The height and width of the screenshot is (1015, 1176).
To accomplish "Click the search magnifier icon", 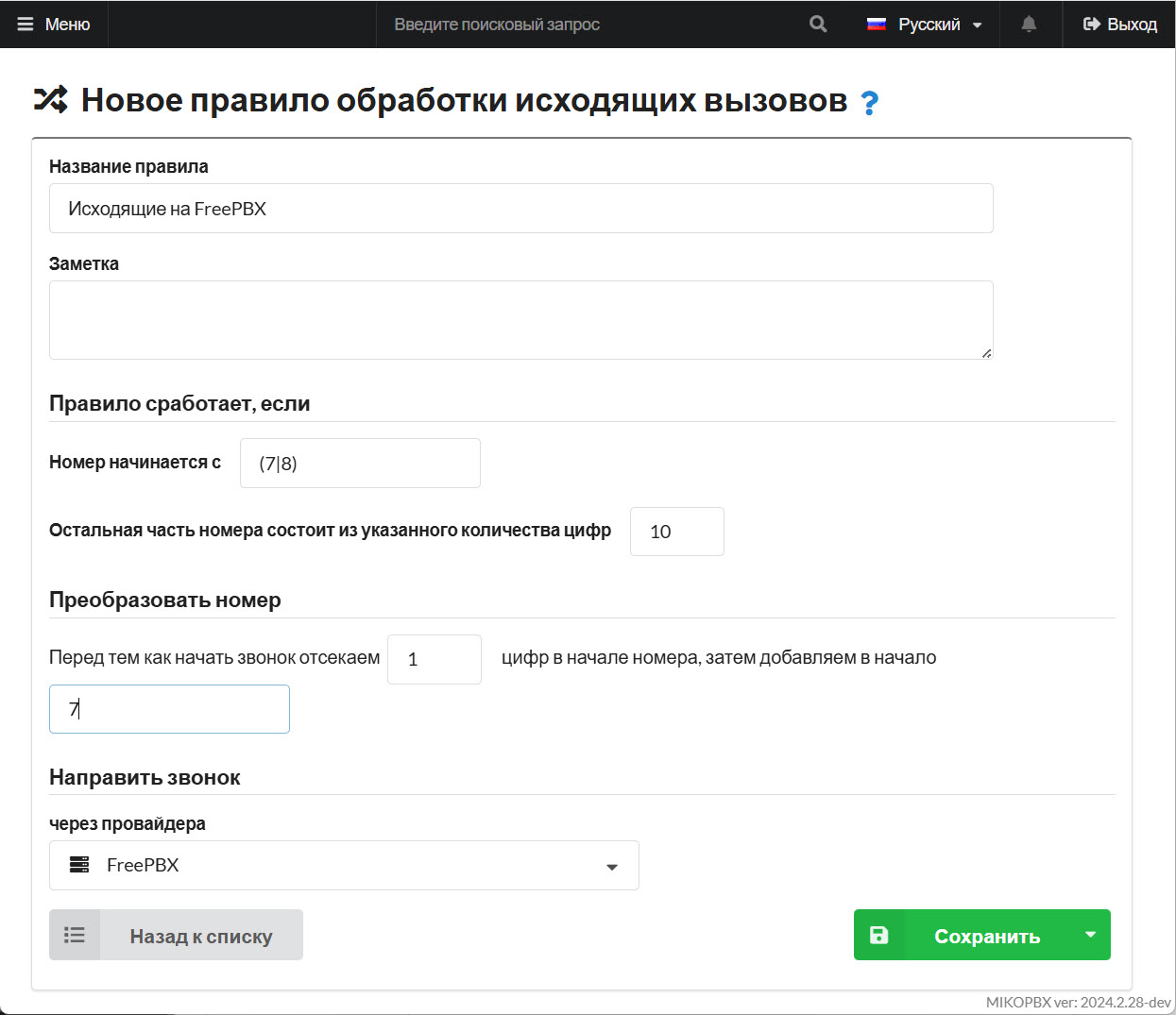I will 818,25.
